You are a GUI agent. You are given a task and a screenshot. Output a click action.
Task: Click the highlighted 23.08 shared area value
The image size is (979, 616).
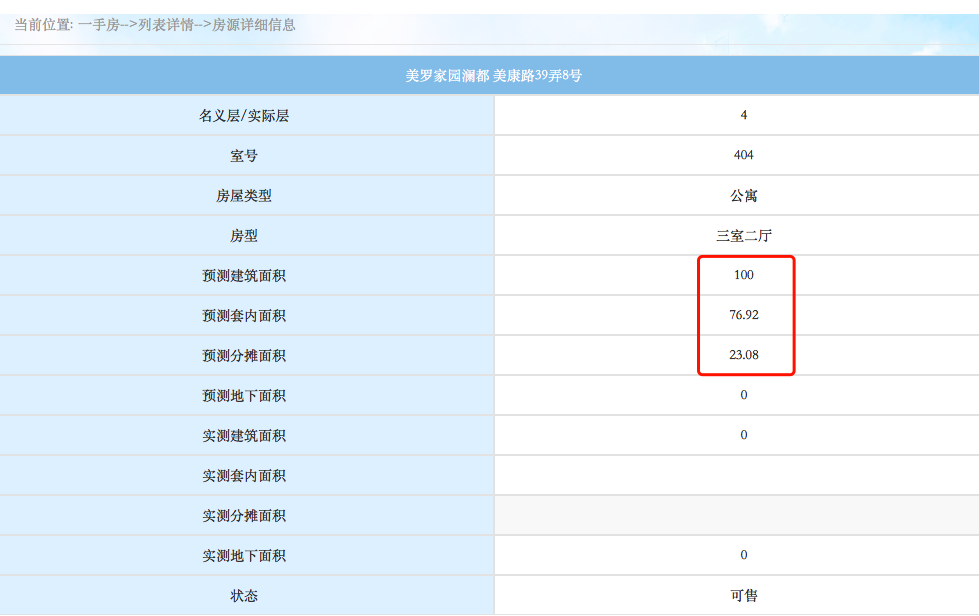[743, 355]
